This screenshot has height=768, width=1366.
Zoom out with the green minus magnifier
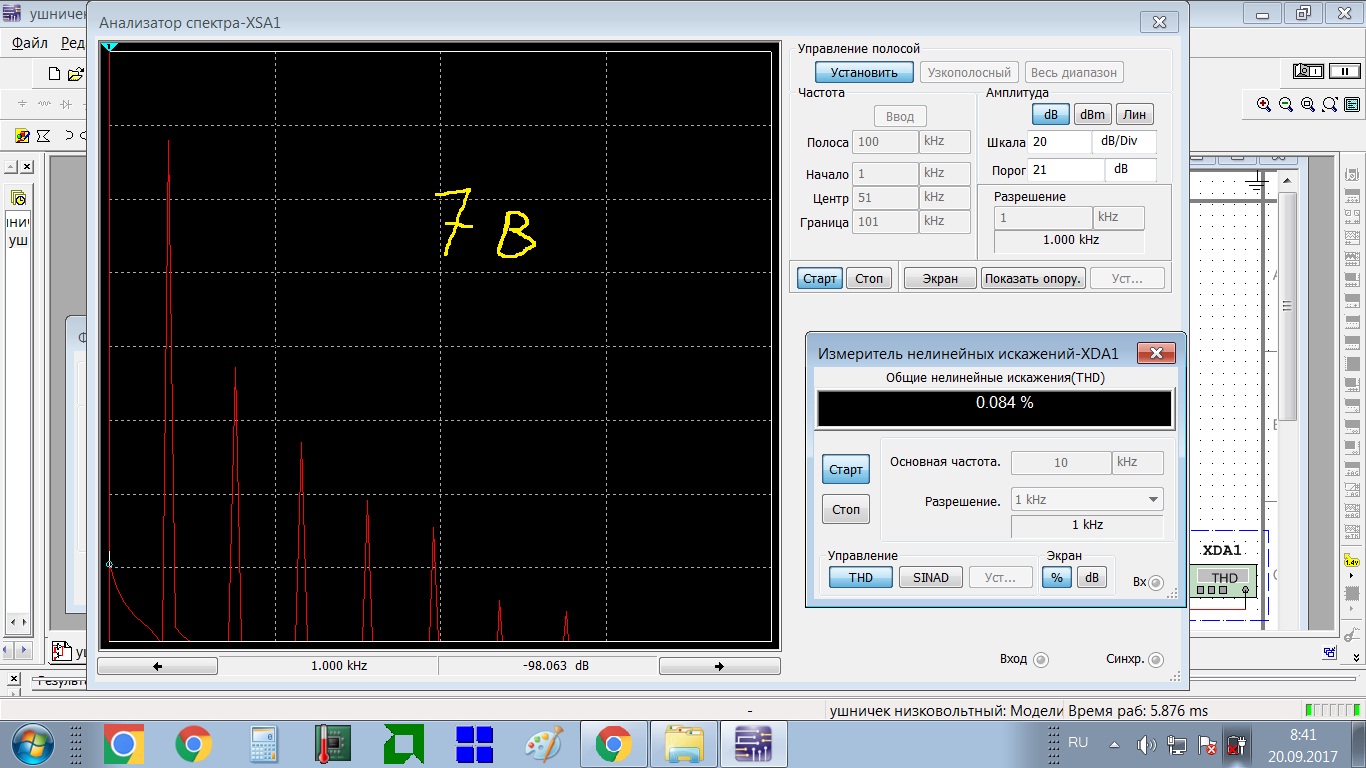coord(1286,104)
